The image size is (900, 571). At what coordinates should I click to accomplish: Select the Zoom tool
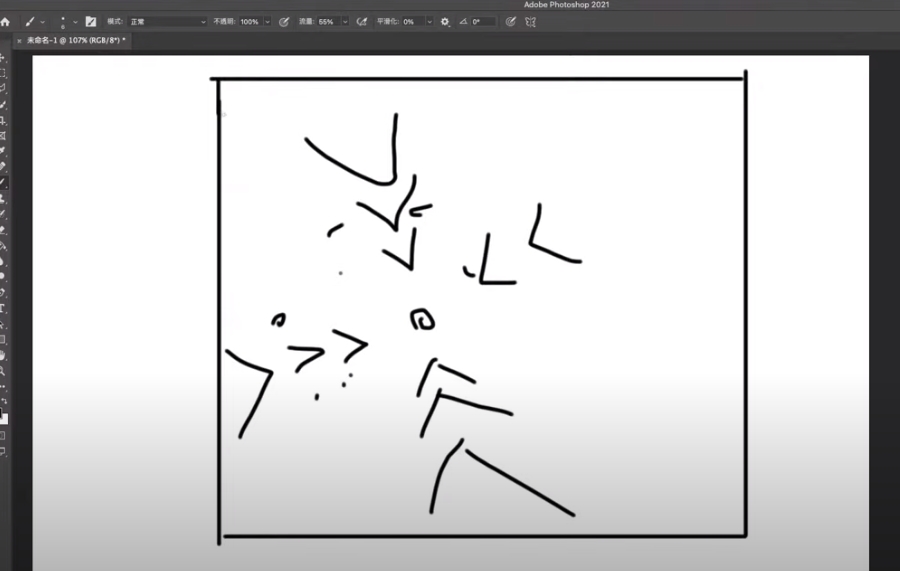click(x=3, y=371)
